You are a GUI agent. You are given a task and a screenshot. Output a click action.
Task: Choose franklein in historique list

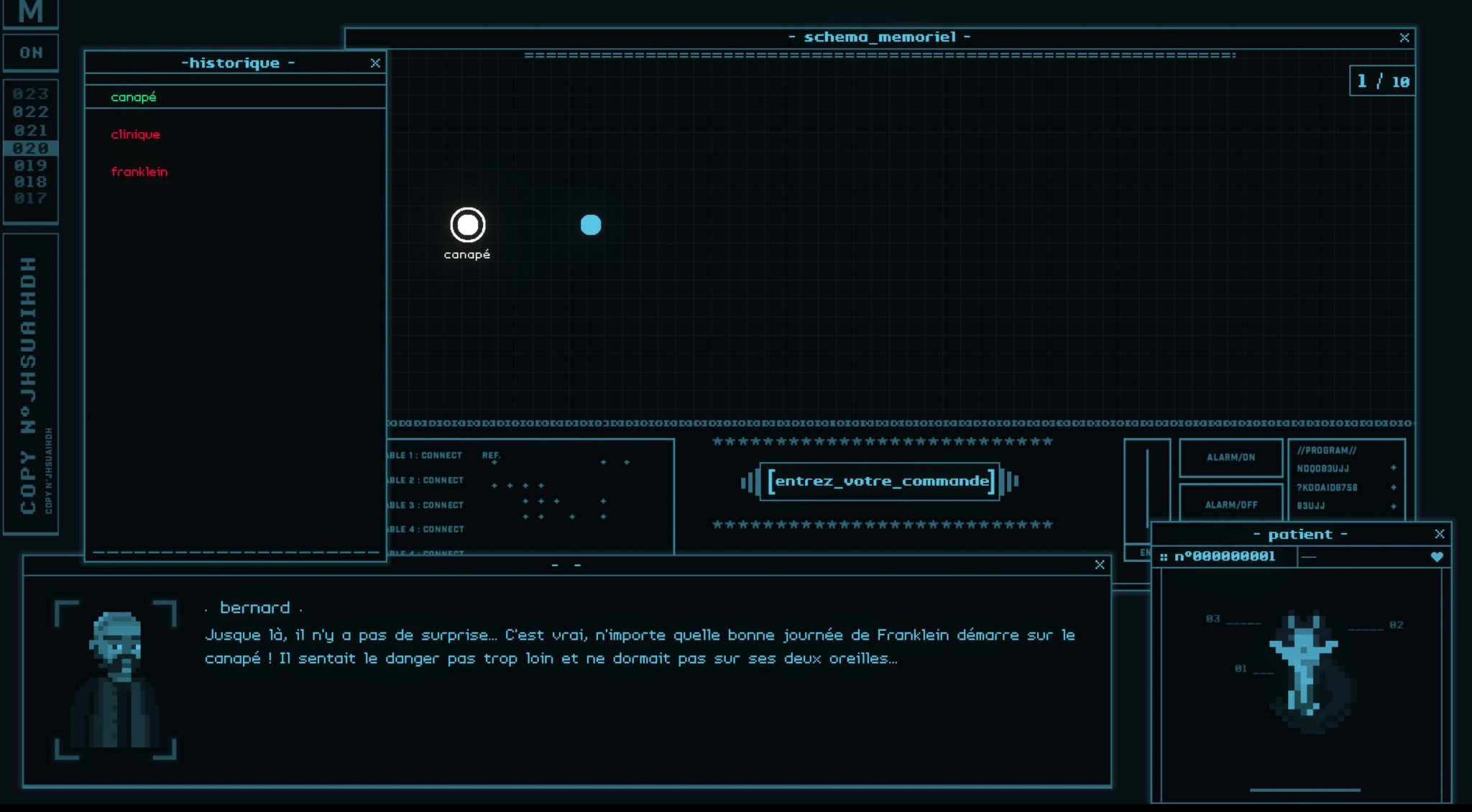(x=139, y=172)
